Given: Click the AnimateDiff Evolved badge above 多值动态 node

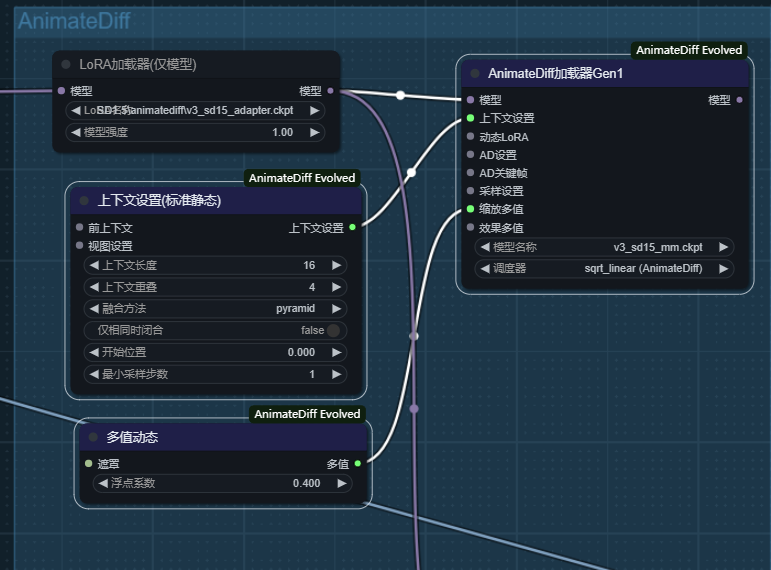Looking at the screenshot, I should (307, 414).
